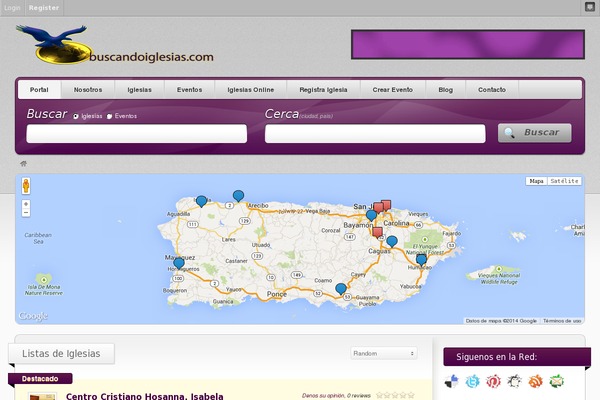
Task: Zoom in on the map
Action: tap(26, 203)
